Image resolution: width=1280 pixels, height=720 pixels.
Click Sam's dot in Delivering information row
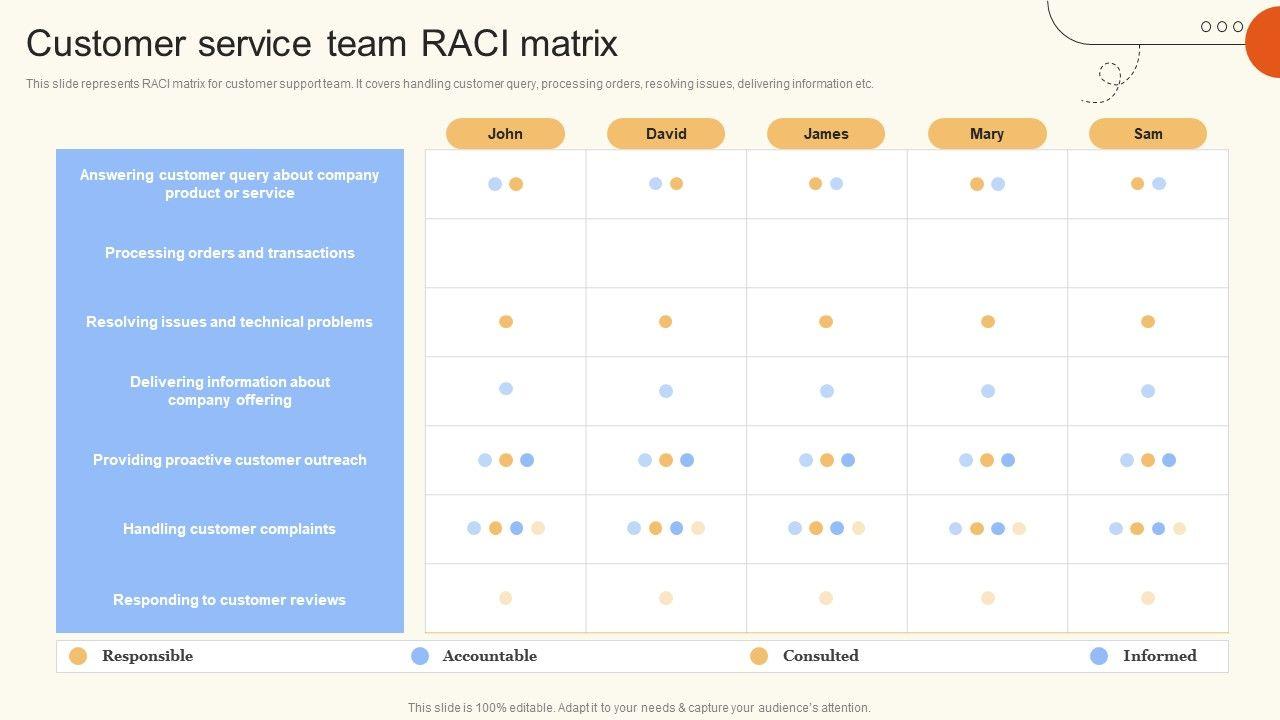tap(1148, 392)
